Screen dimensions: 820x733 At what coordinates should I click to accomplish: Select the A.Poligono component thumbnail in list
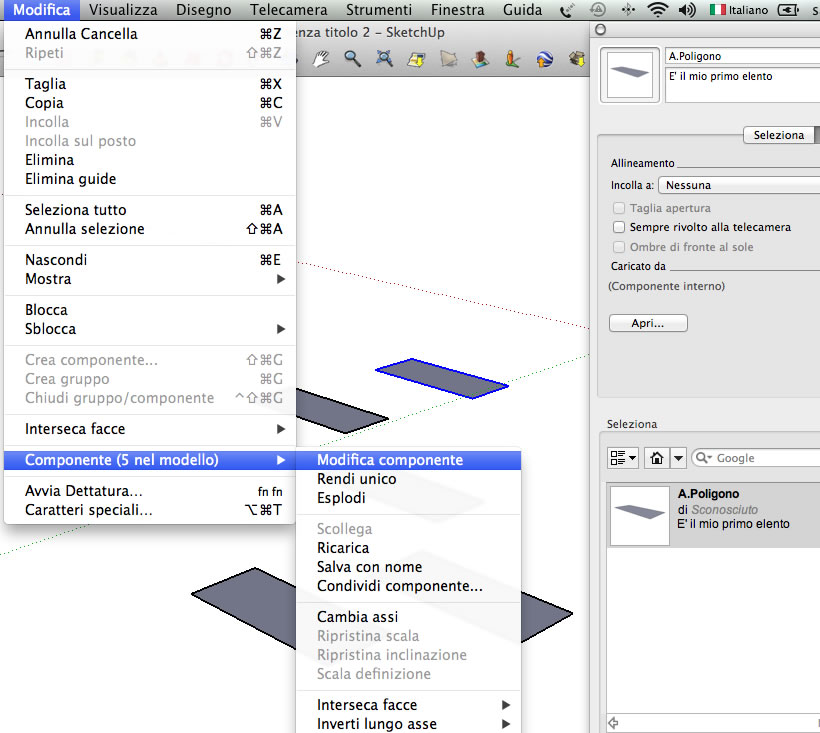pyautogui.click(x=639, y=516)
